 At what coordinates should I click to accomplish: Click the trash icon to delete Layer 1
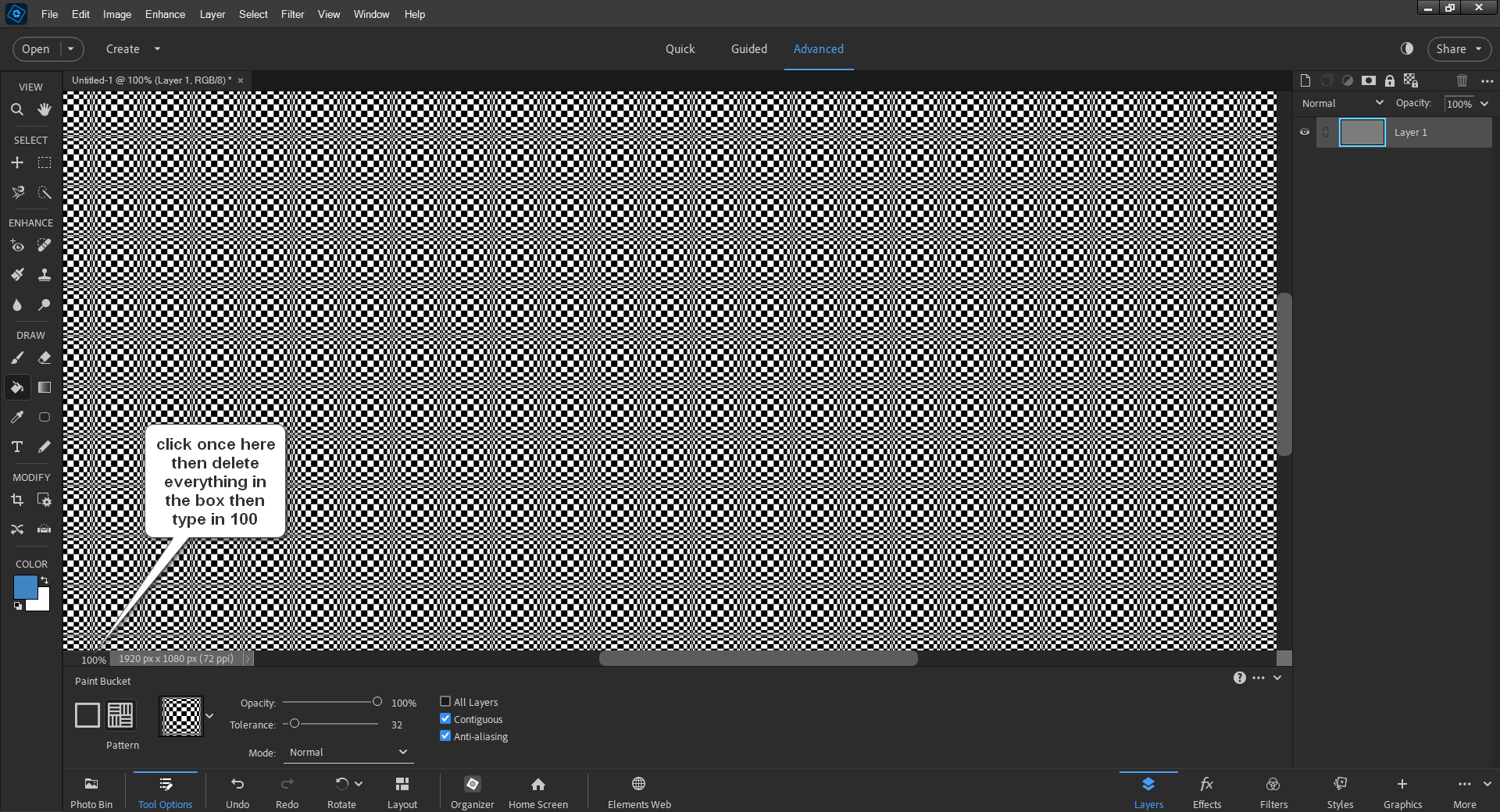point(1461,80)
